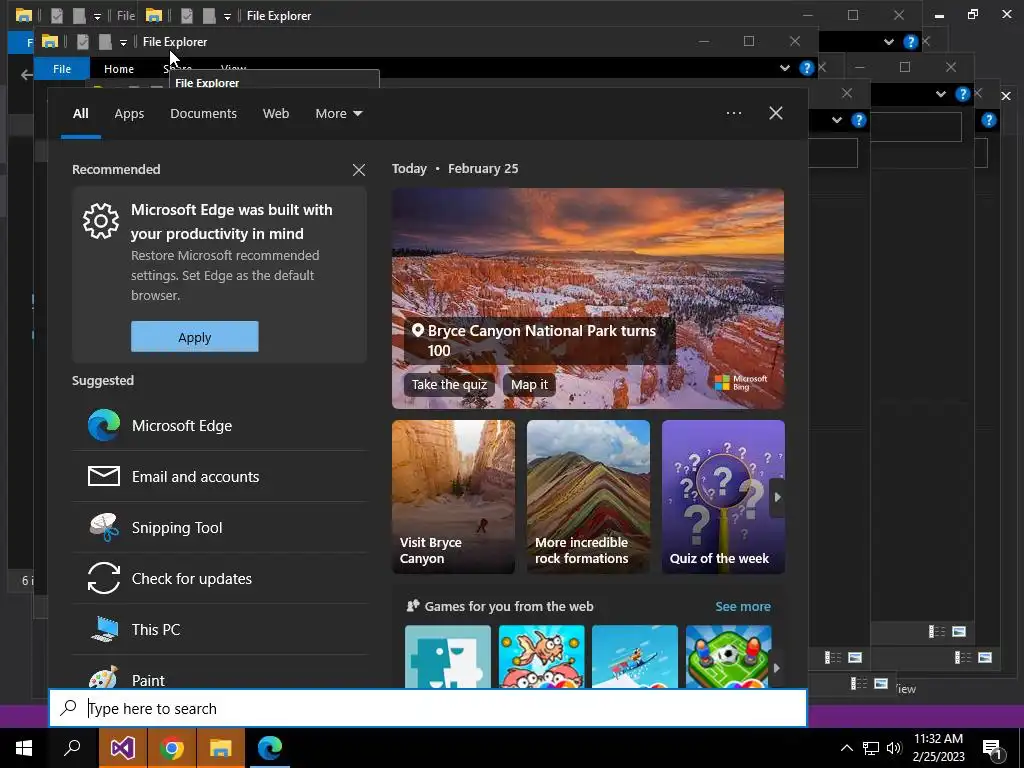Image resolution: width=1024 pixels, height=768 pixels.
Task: Click Take the quiz button
Action: (x=449, y=384)
